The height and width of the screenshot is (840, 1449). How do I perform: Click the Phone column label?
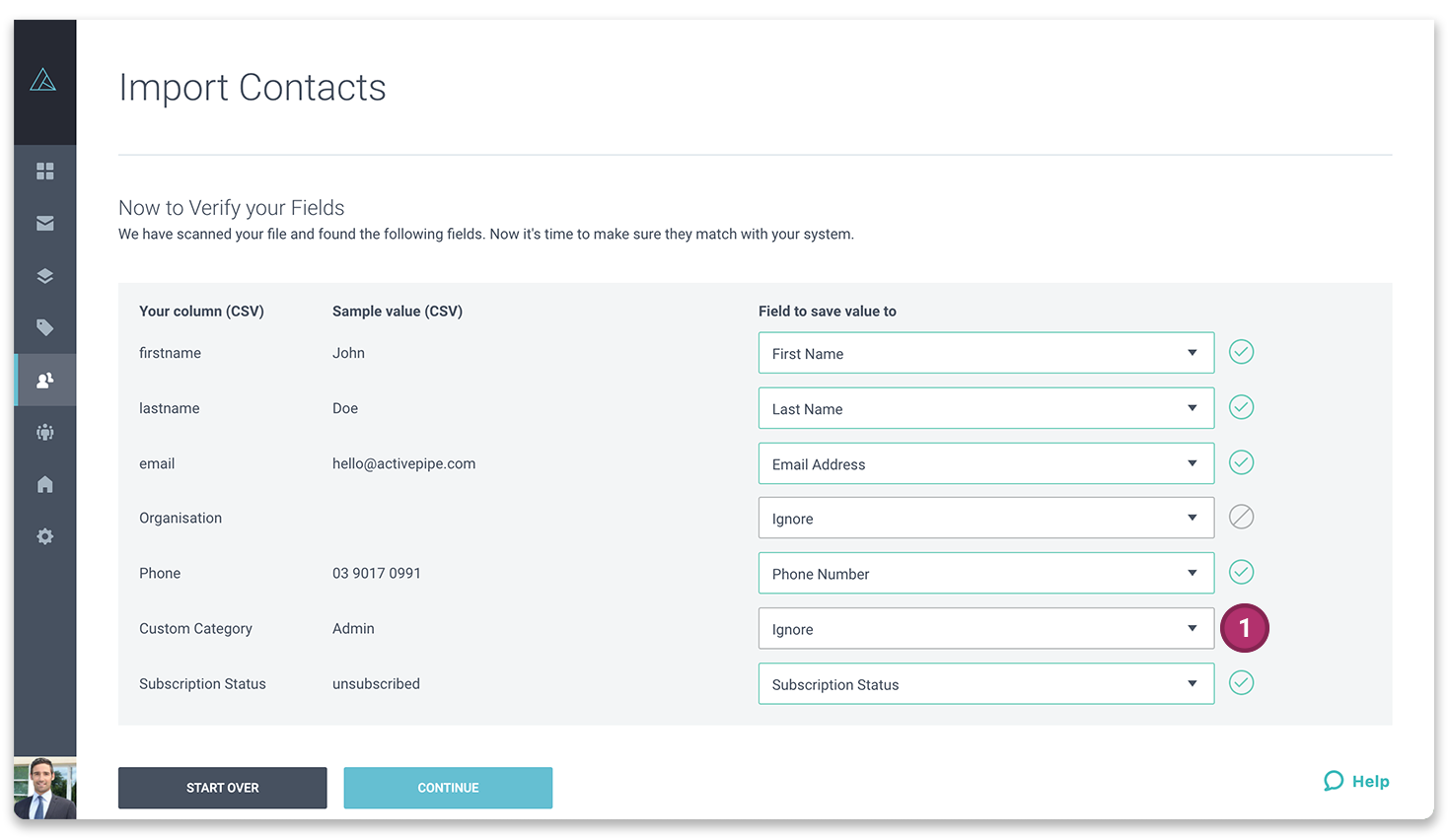(160, 573)
